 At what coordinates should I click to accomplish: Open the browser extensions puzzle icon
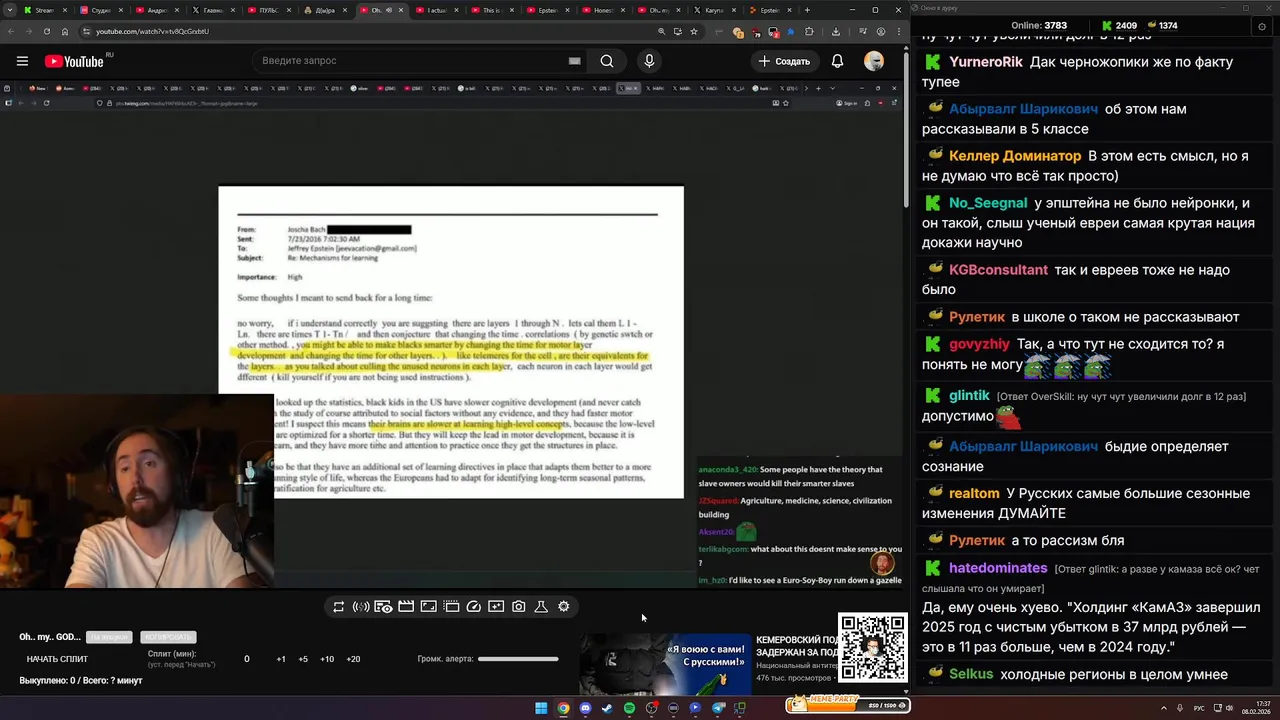pyautogui.click(x=810, y=31)
